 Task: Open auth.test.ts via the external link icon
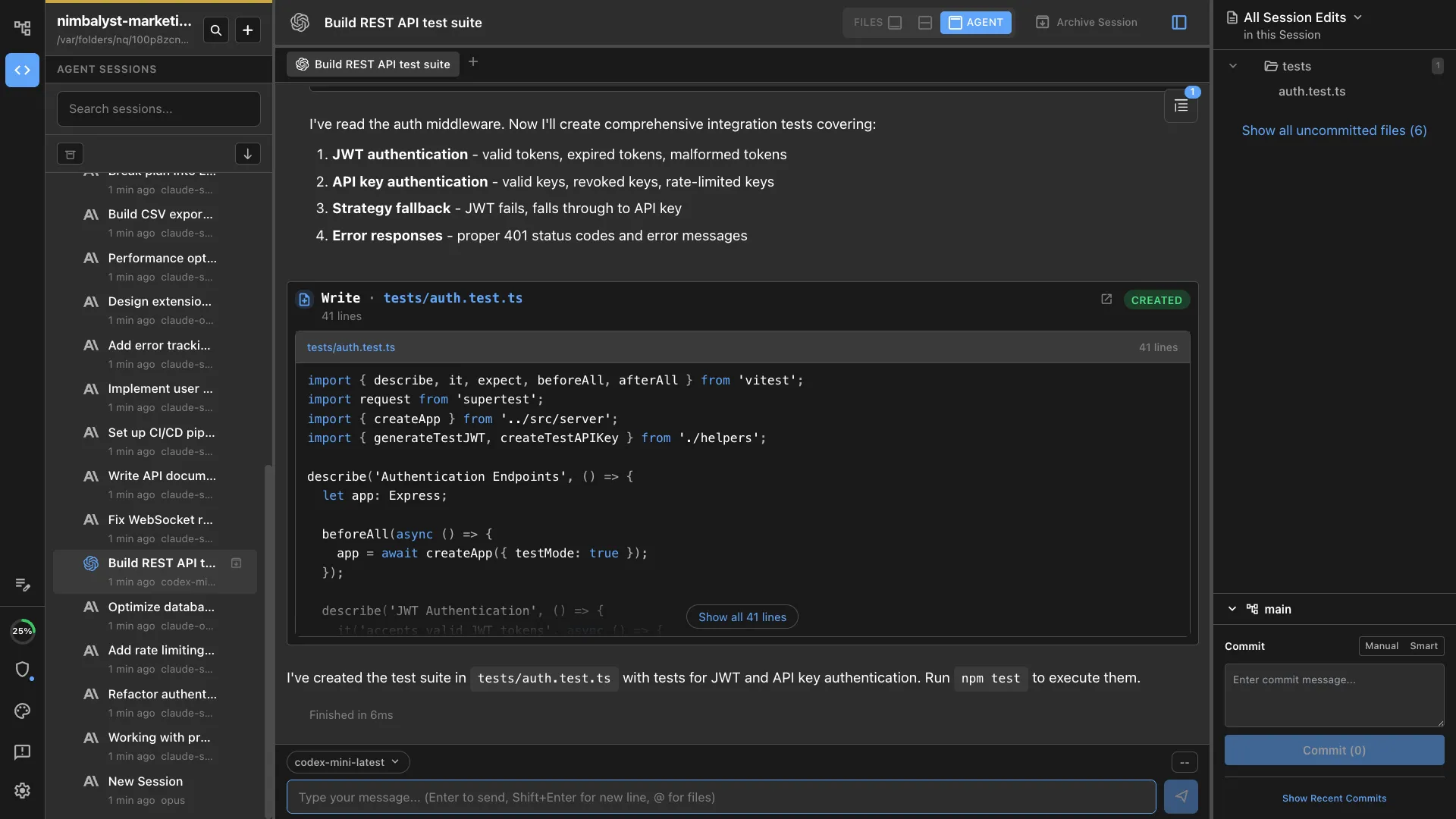pos(1106,299)
